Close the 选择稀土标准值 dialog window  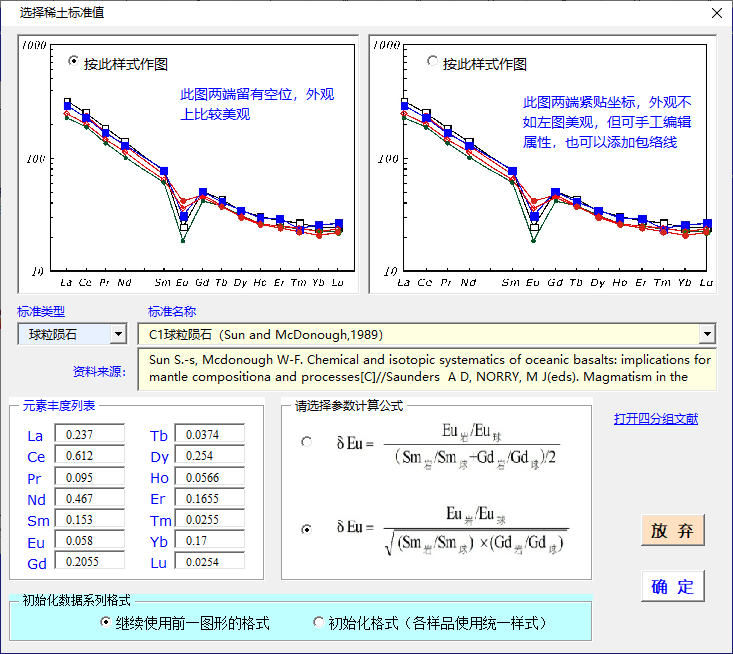pyautogui.click(x=715, y=13)
